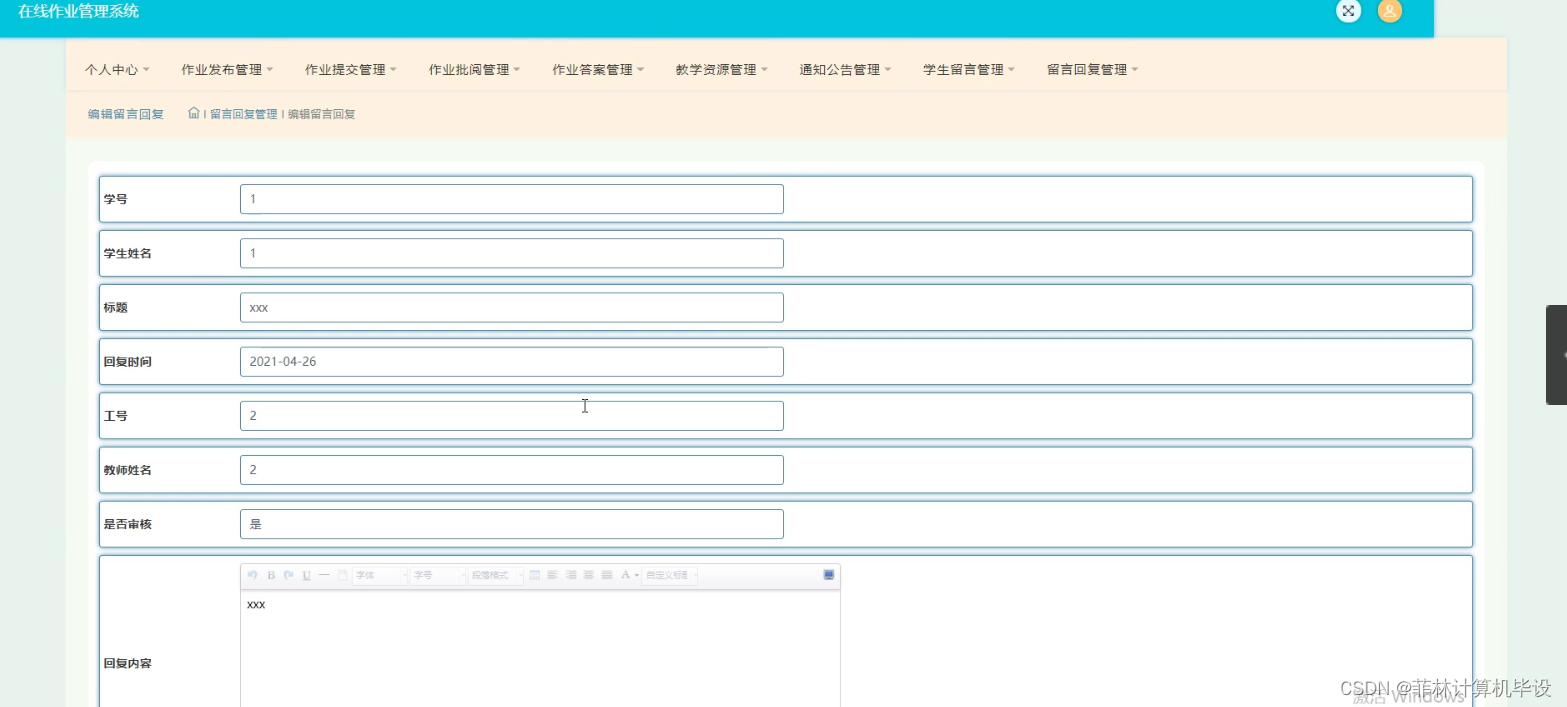This screenshot has width=1567, height=707.
Task: Click the undo icon in editor toolbar
Action: click(x=252, y=575)
